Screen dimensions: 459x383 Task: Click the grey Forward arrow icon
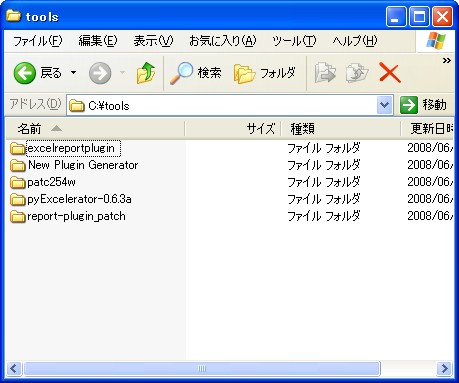[x=100, y=73]
